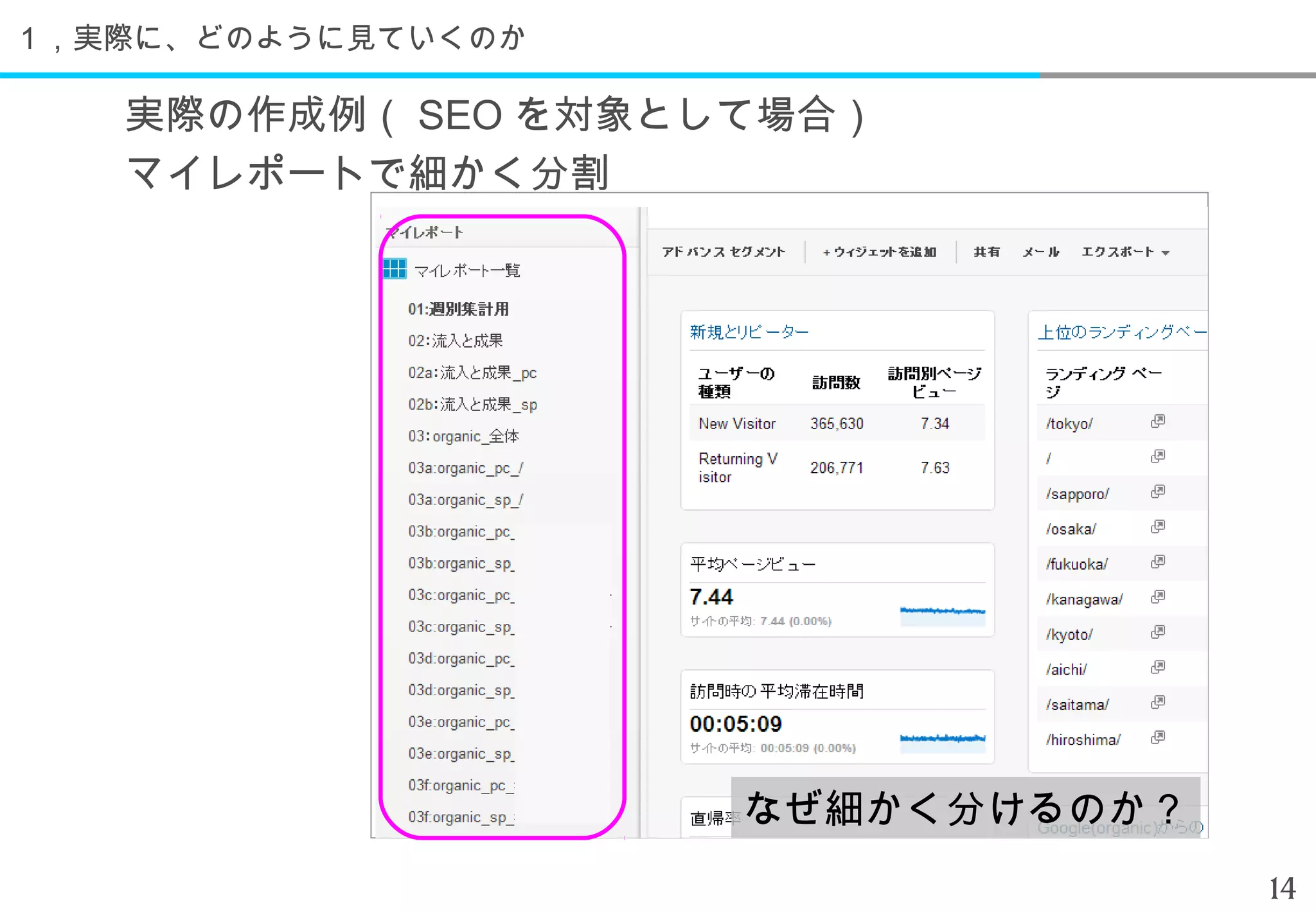Open /kyoto/ external link icon
This screenshot has width=1316, height=911.
(1157, 633)
